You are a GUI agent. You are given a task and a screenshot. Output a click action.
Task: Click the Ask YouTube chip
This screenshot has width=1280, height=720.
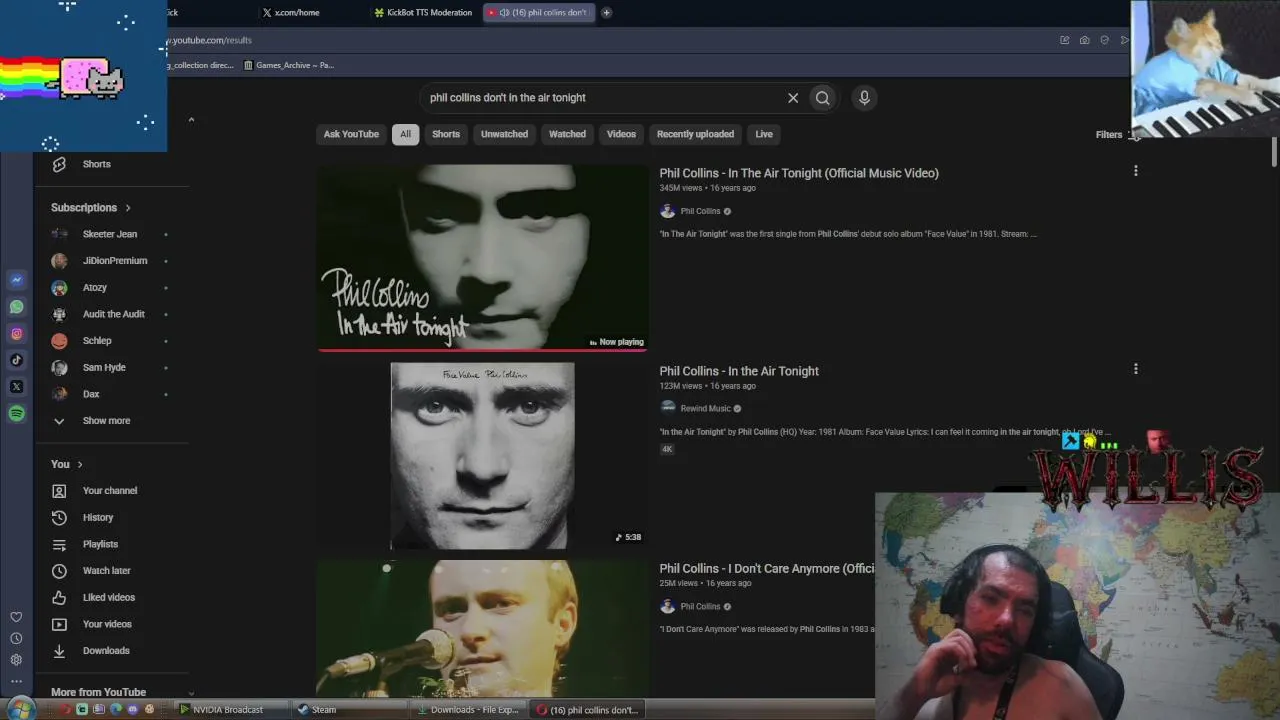[x=351, y=134]
